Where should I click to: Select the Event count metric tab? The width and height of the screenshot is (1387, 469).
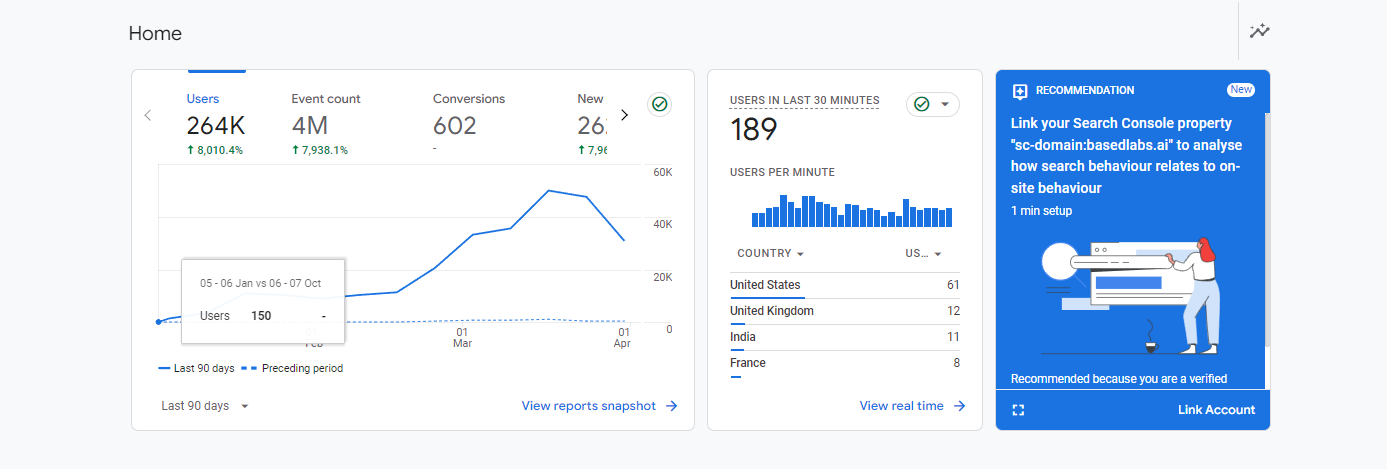(326, 124)
